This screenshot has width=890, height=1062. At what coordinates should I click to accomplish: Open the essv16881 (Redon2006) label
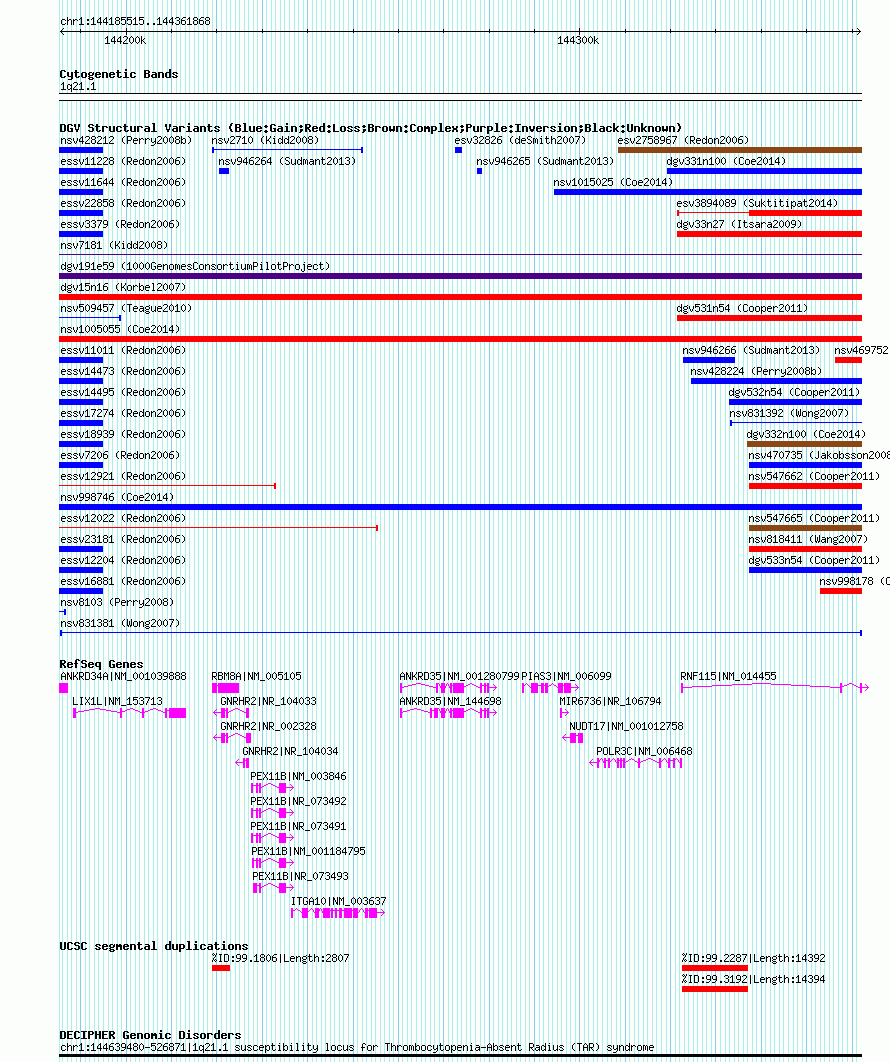123,581
